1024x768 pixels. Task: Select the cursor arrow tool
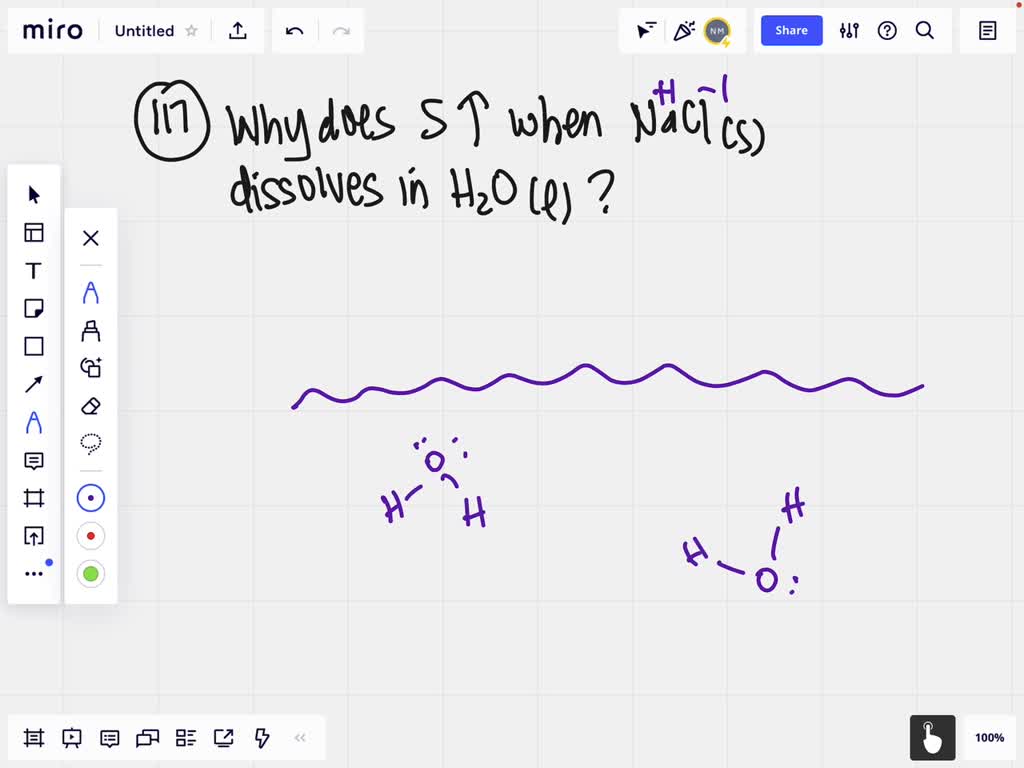tap(34, 194)
